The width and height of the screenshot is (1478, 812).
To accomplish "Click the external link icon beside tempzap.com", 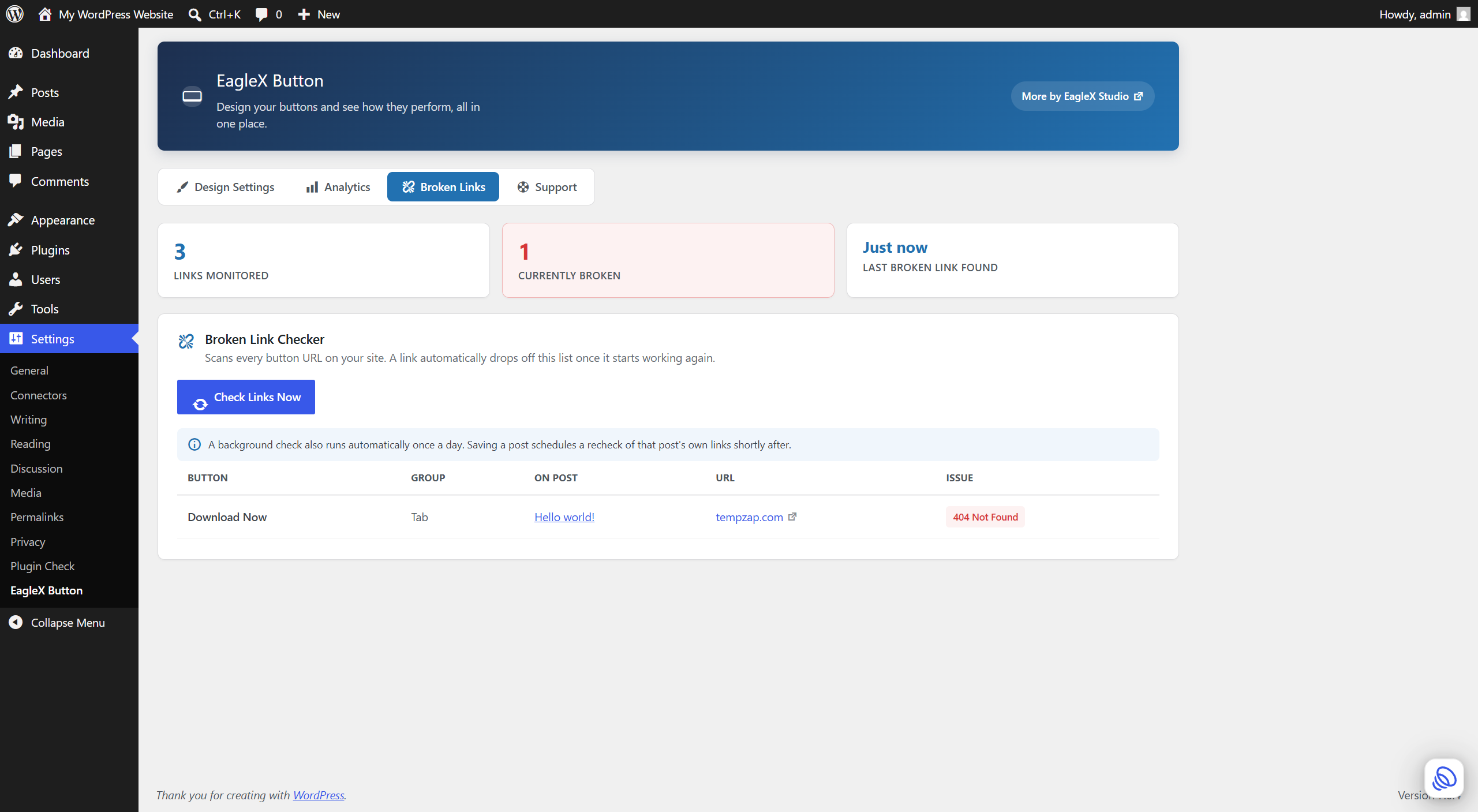I will (x=792, y=517).
